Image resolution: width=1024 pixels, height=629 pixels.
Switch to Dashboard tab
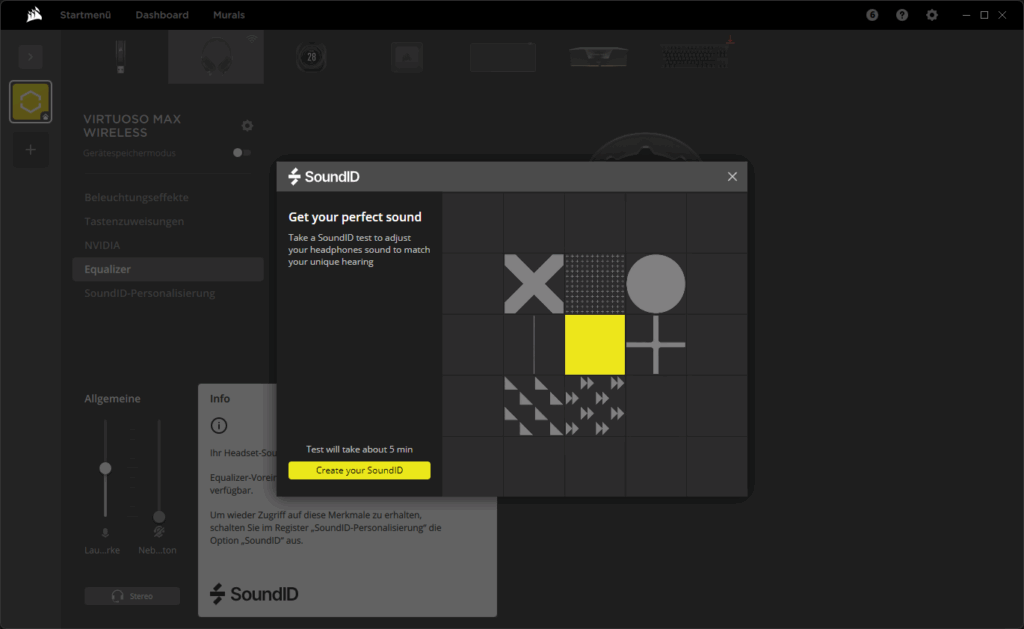pos(162,15)
